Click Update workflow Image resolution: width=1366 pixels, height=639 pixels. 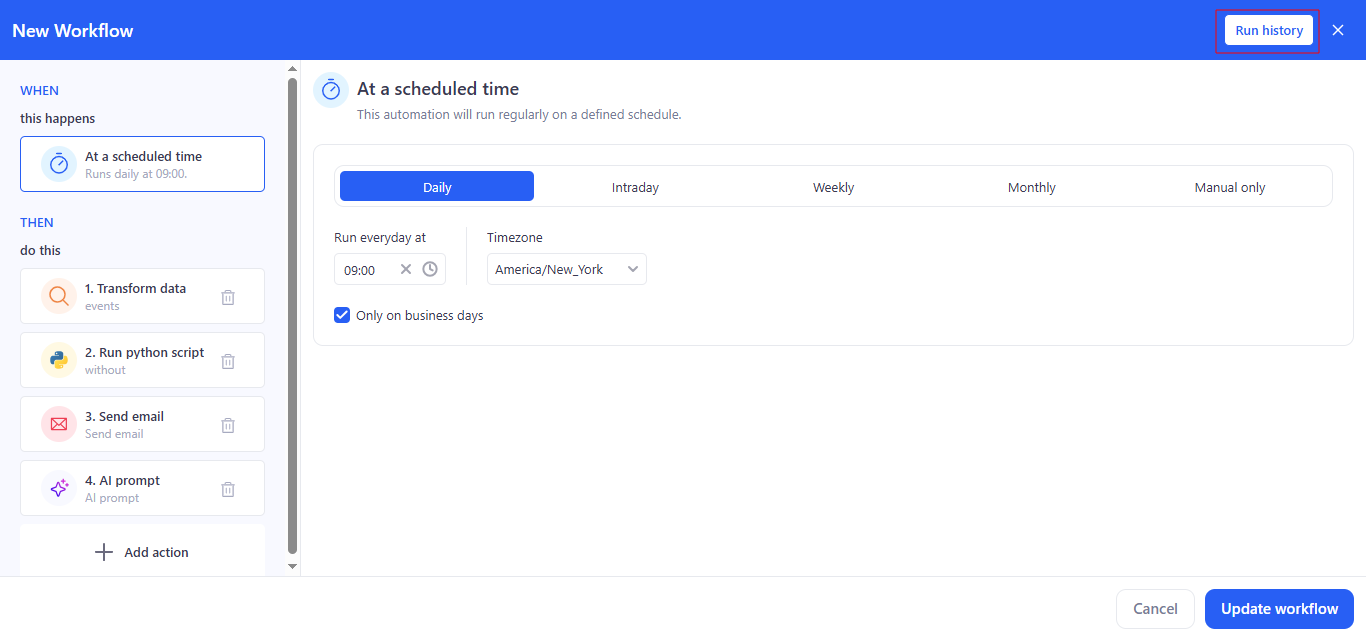tap(1279, 608)
